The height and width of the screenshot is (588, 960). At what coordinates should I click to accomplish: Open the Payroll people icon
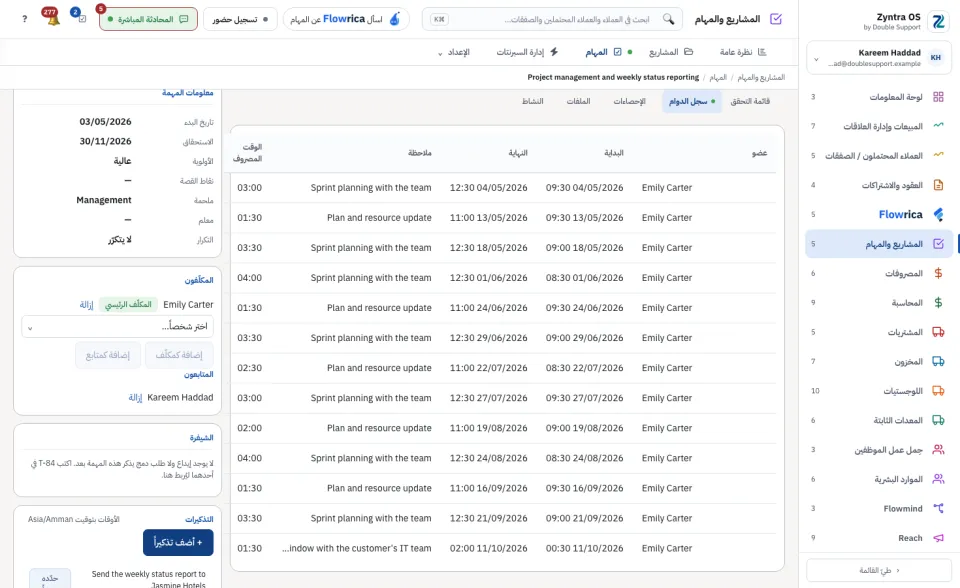pyautogui.click(x=938, y=450)
